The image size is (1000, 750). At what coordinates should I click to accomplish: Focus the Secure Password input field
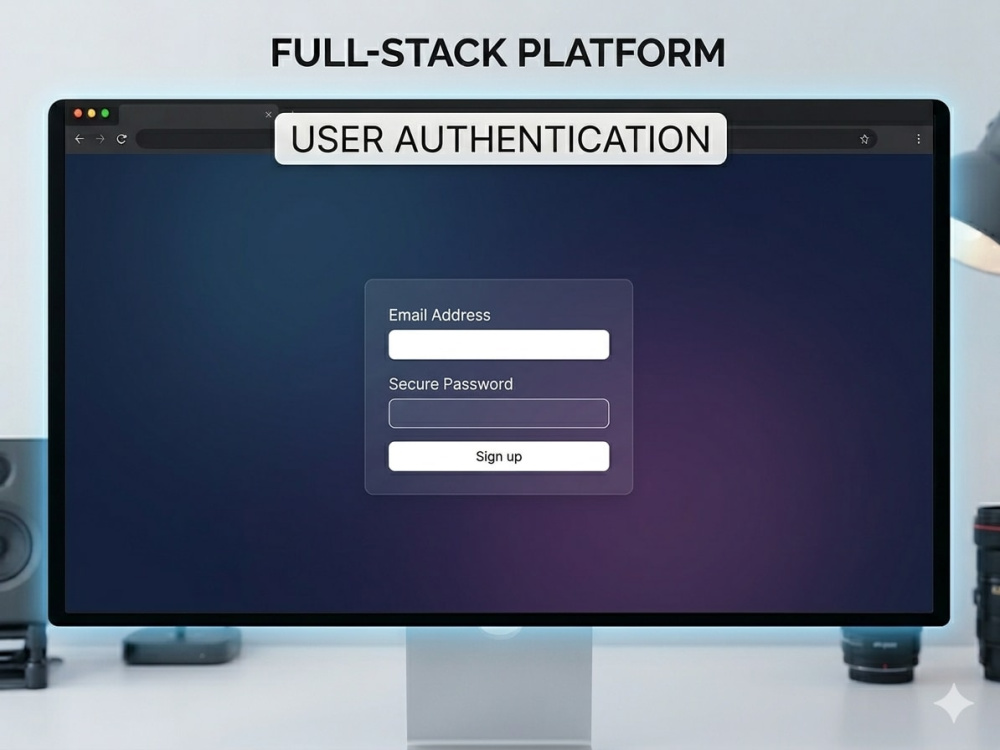499,413
